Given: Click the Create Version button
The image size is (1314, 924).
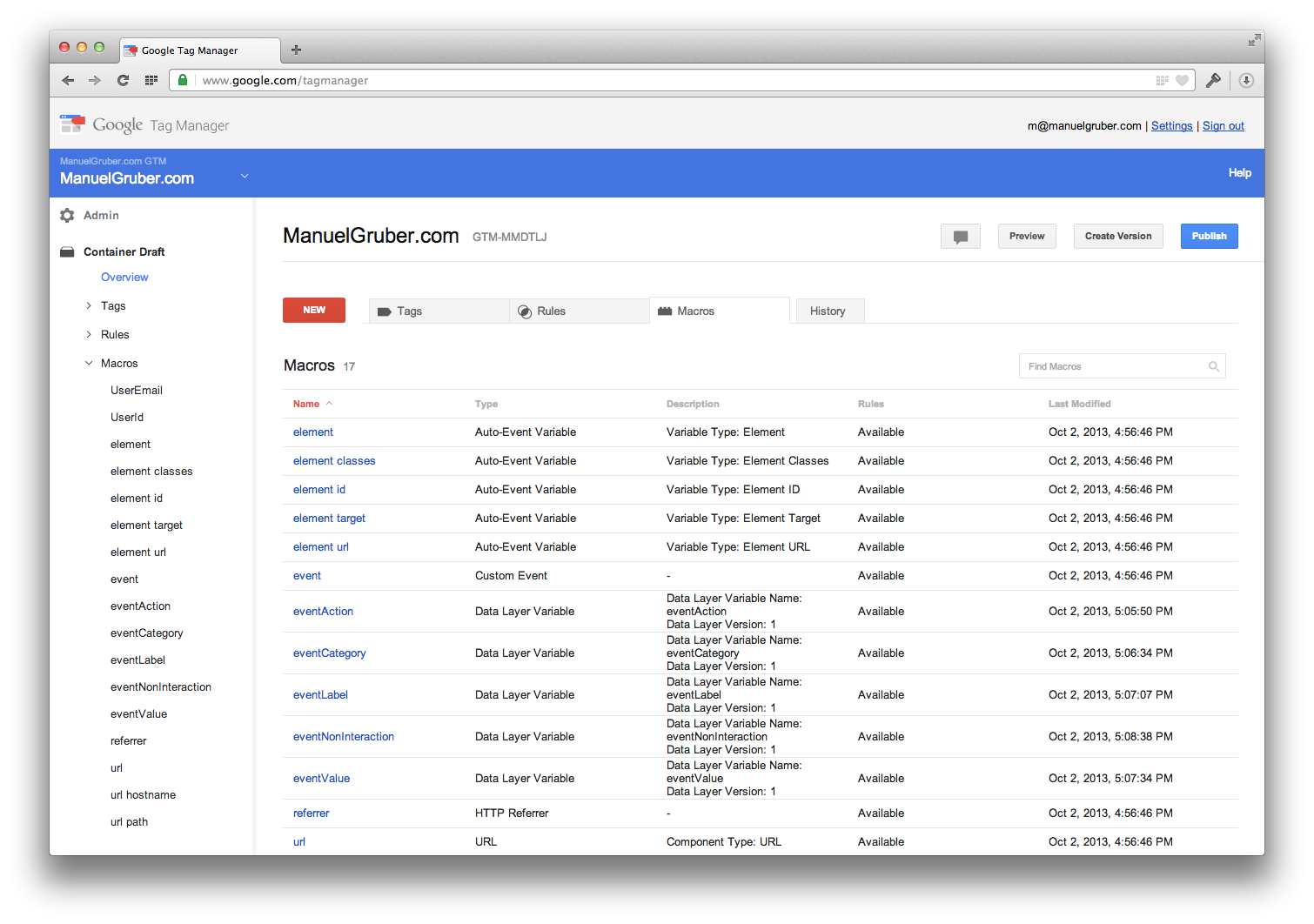Looking at the screenshot, I should 1118,237.
